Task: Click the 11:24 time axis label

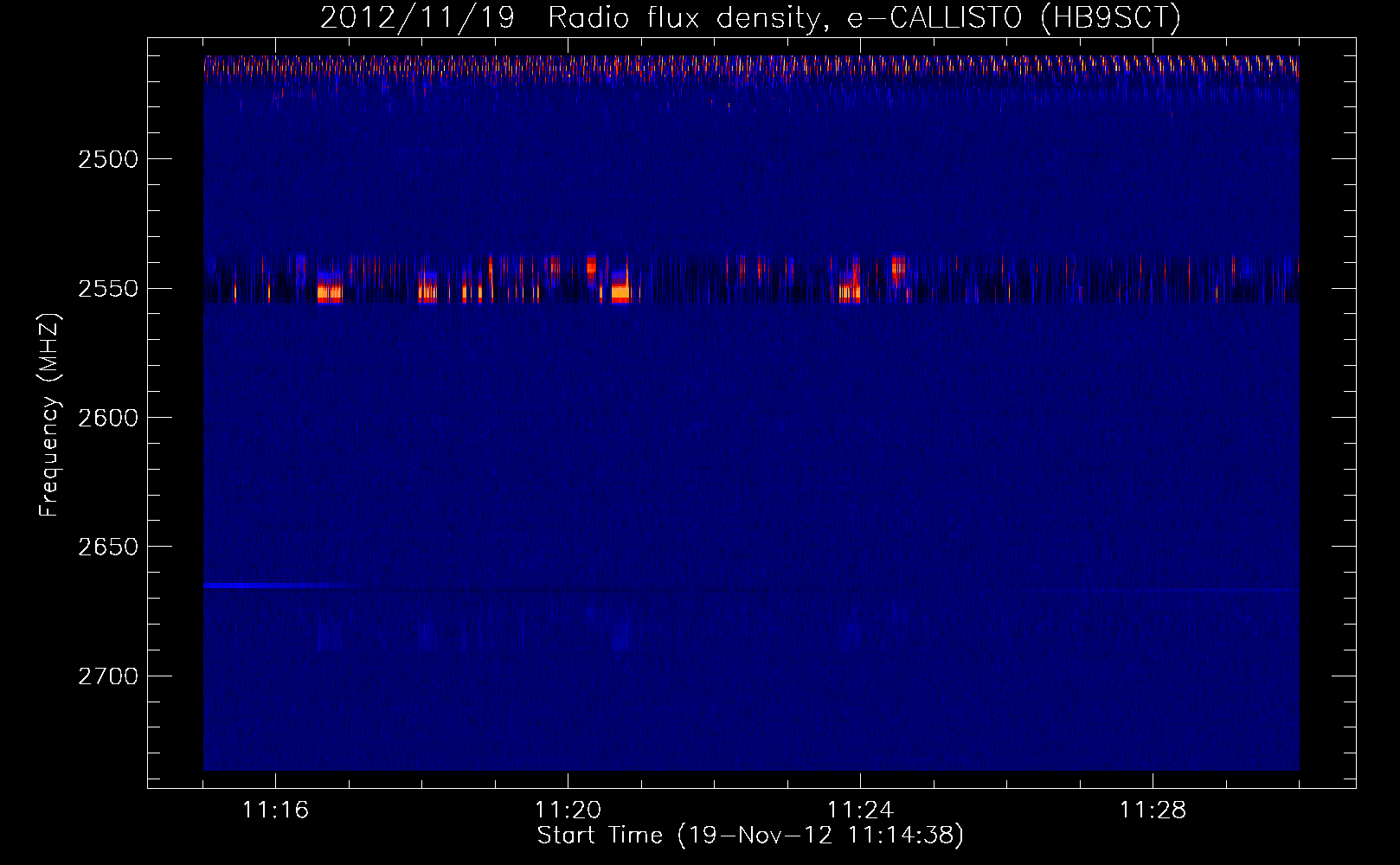Action: point(860,811)
